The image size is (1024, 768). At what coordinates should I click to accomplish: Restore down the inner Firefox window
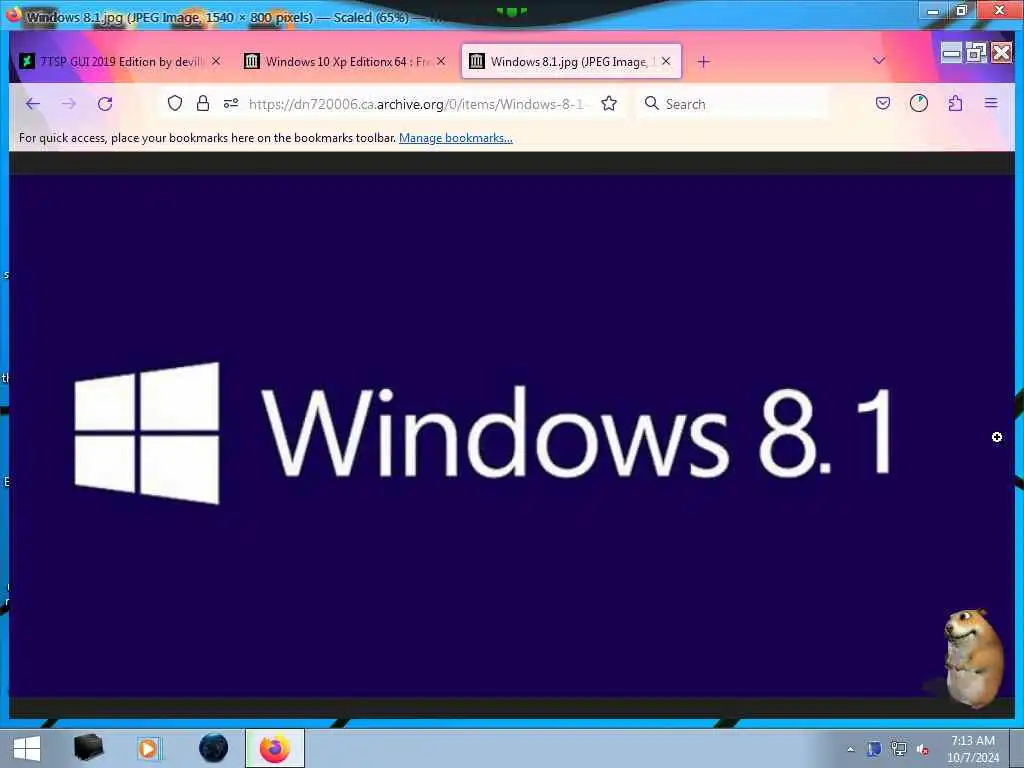pyautogui.click(x=976, y=52)
